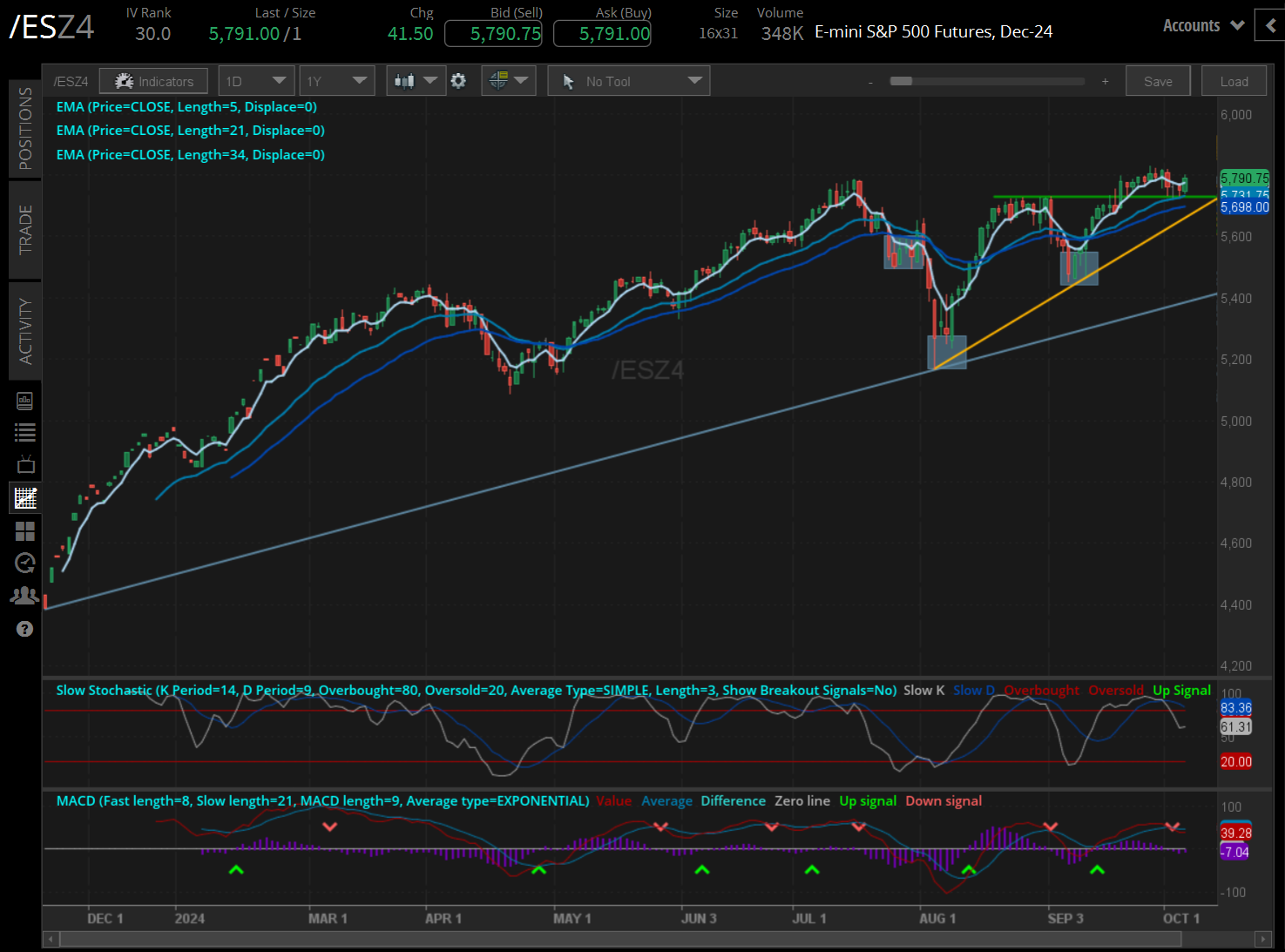Select the active chart icon in sidebar
Screen dimensions: 1285x952
[x=24, y=497]
